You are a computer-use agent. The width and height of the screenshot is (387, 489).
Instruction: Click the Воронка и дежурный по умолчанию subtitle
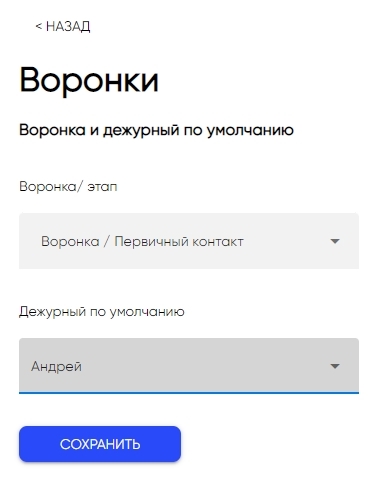click(156, 130)
